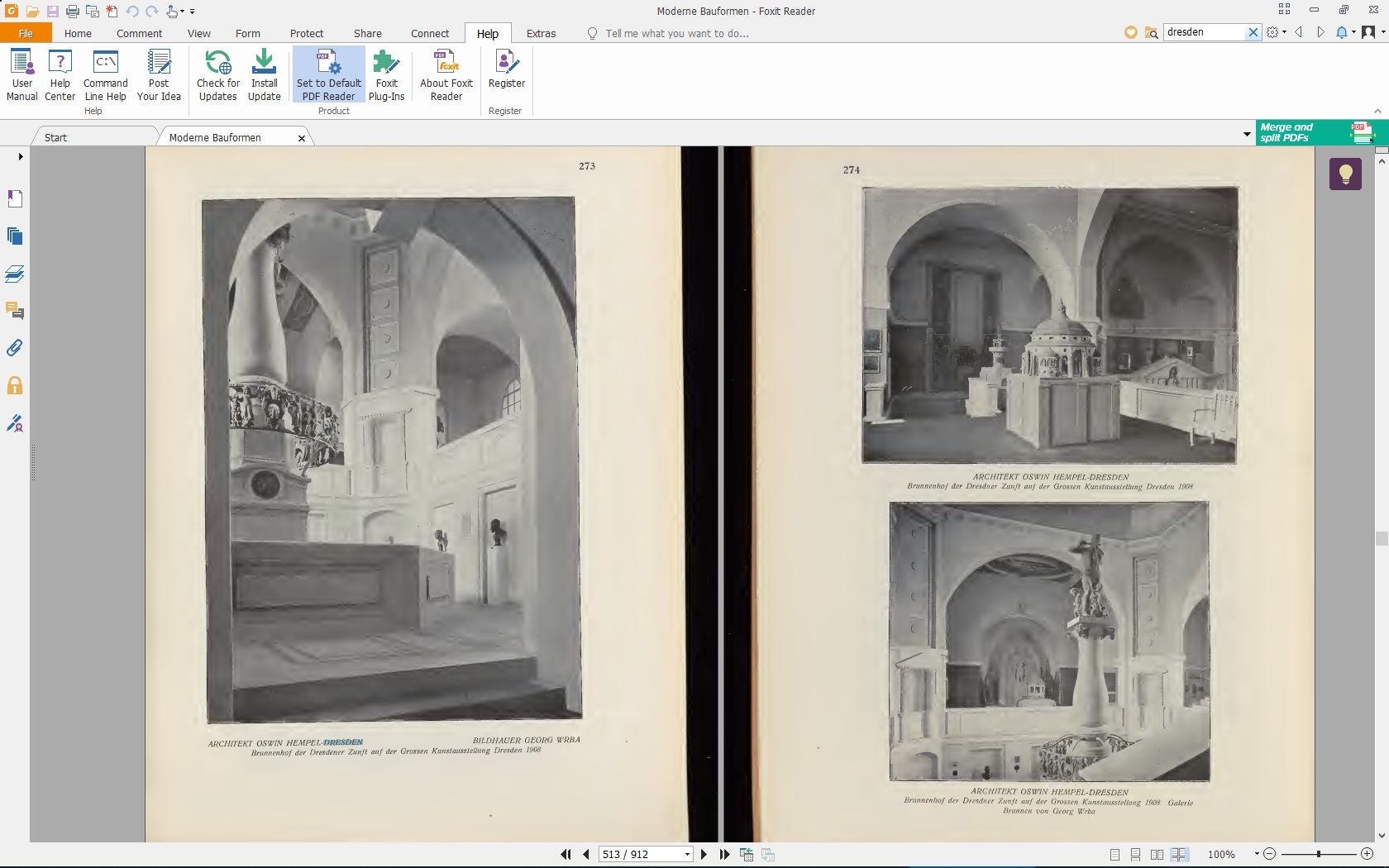The width and height of the screenshot is (1389, 868).
Task: Toggle single page view mode
Action: [x=1115, y=854]
